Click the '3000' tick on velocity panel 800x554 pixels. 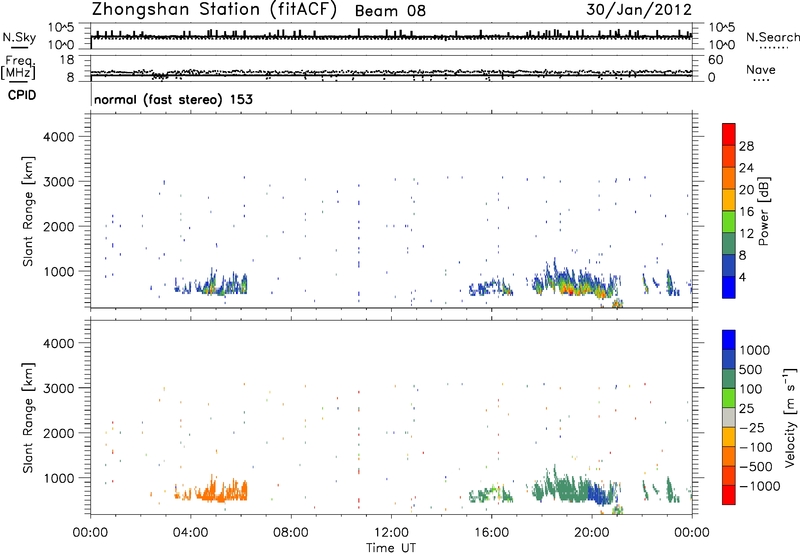(x=58, y=388)
